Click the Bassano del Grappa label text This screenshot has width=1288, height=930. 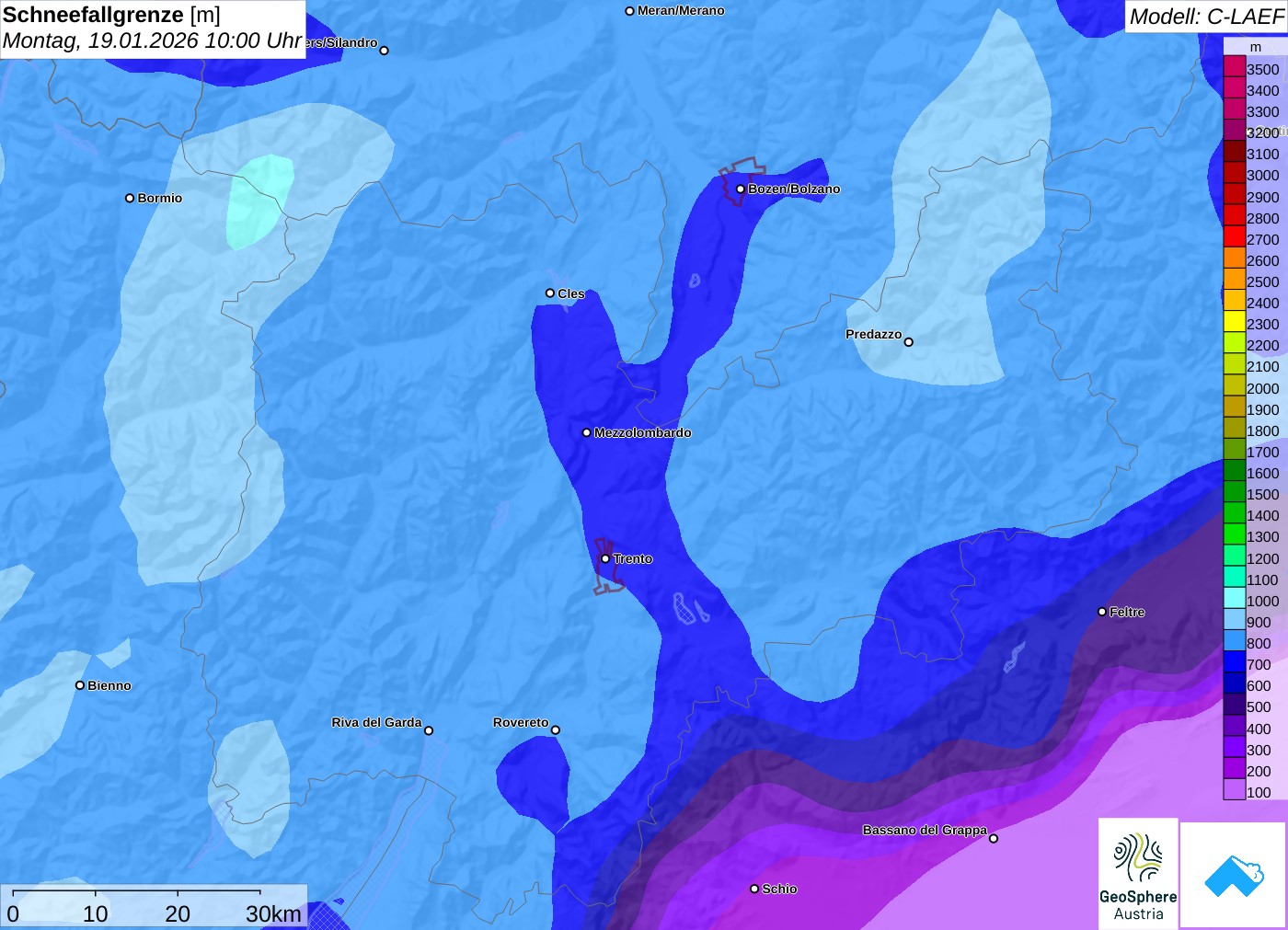925,830
